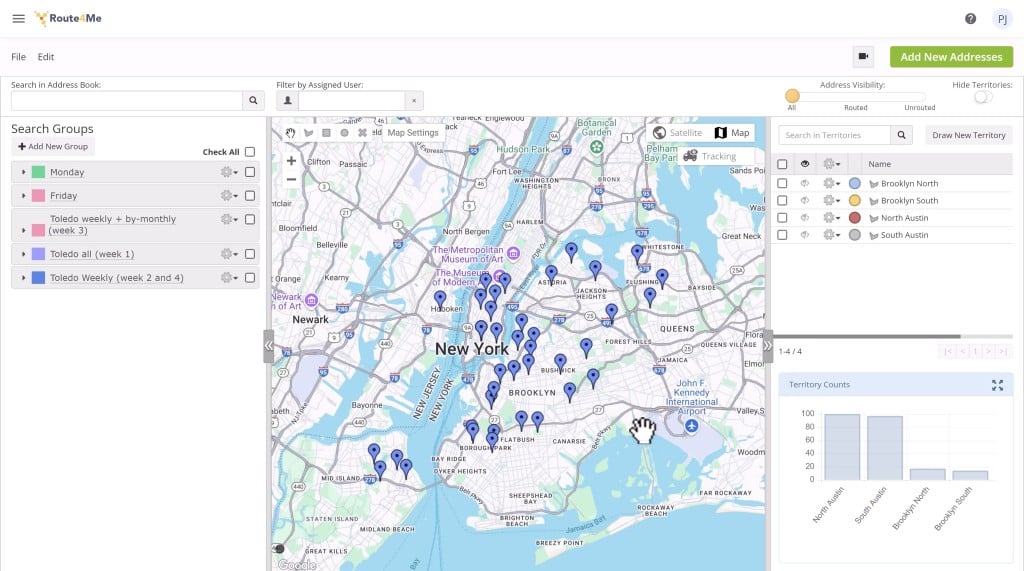Open Friday group gear dropdown

(229, 195)
